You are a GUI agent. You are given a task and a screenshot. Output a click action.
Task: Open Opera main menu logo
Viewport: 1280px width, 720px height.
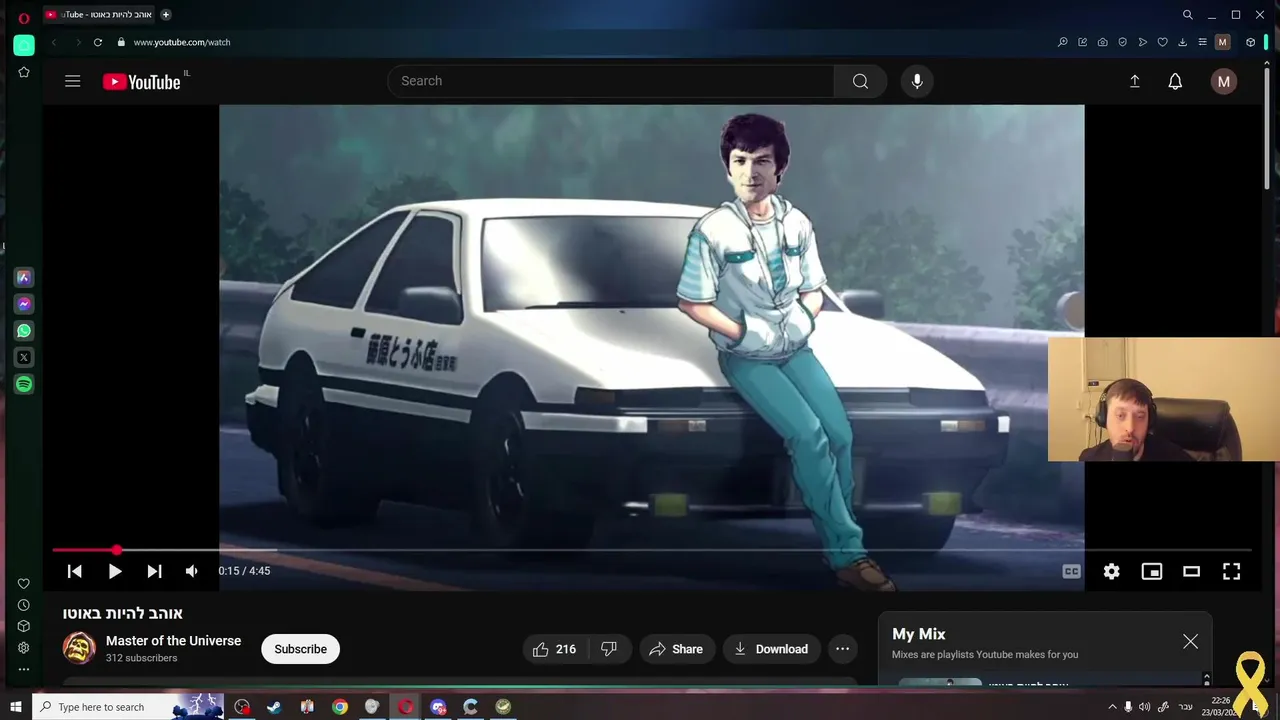click(24, 17)
